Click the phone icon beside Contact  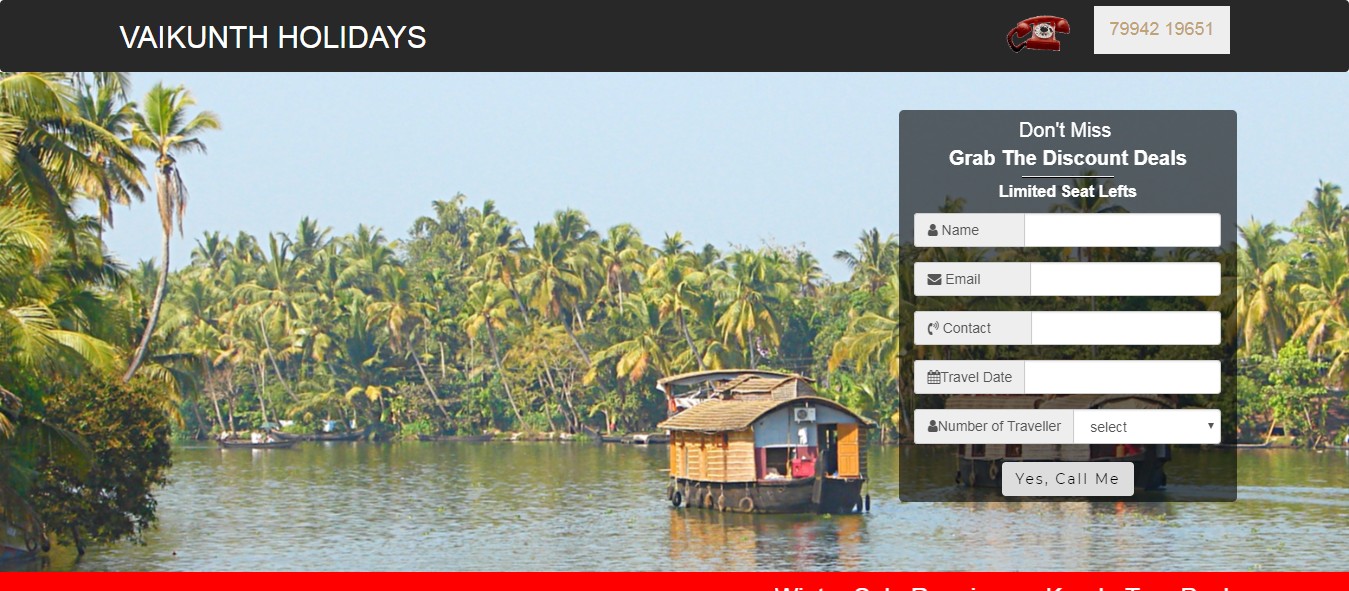click(933, 328)
